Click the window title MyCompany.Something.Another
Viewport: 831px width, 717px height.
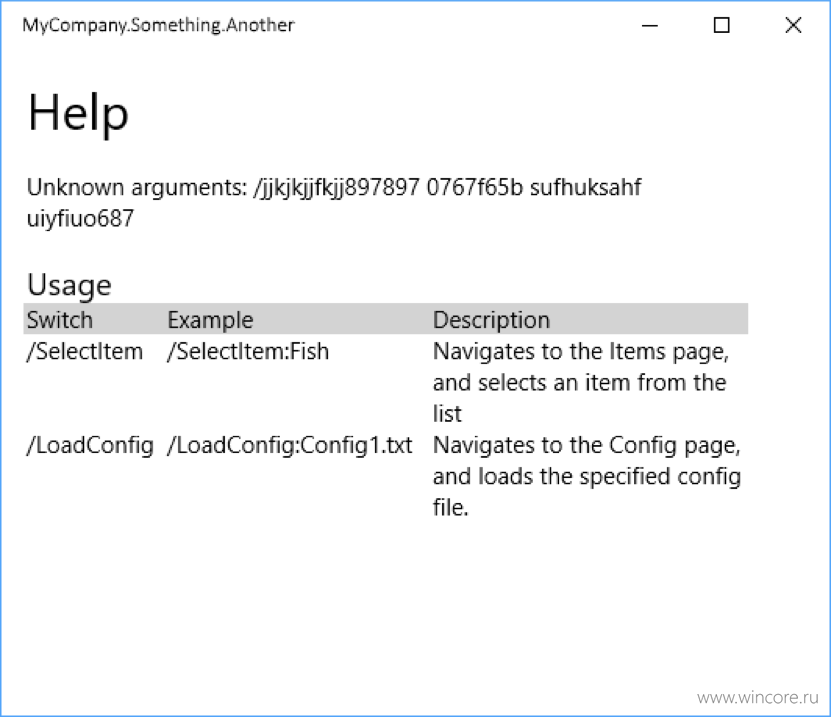(158, 25)
